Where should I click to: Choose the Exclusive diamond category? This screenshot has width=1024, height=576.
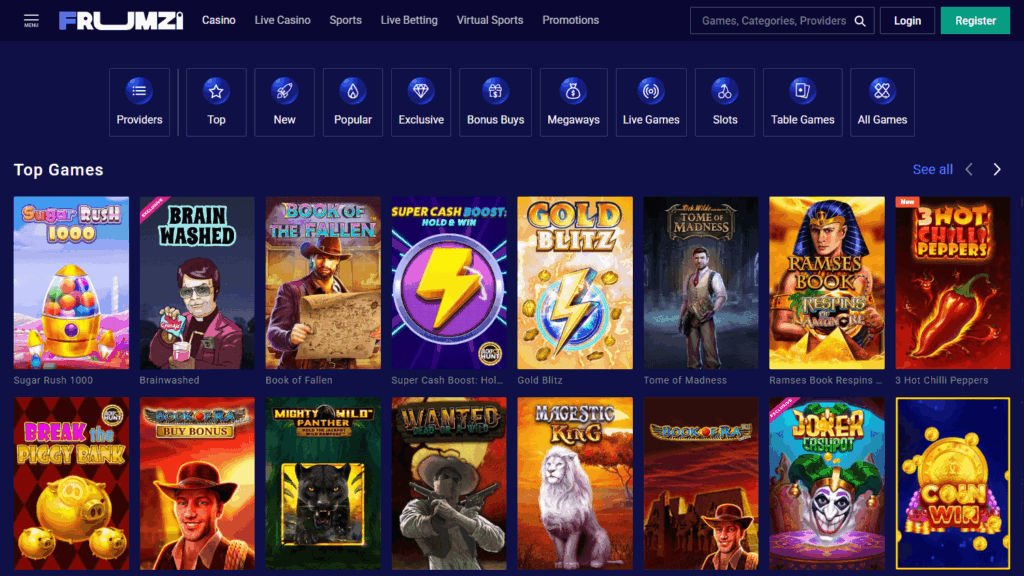click(421, 92)
